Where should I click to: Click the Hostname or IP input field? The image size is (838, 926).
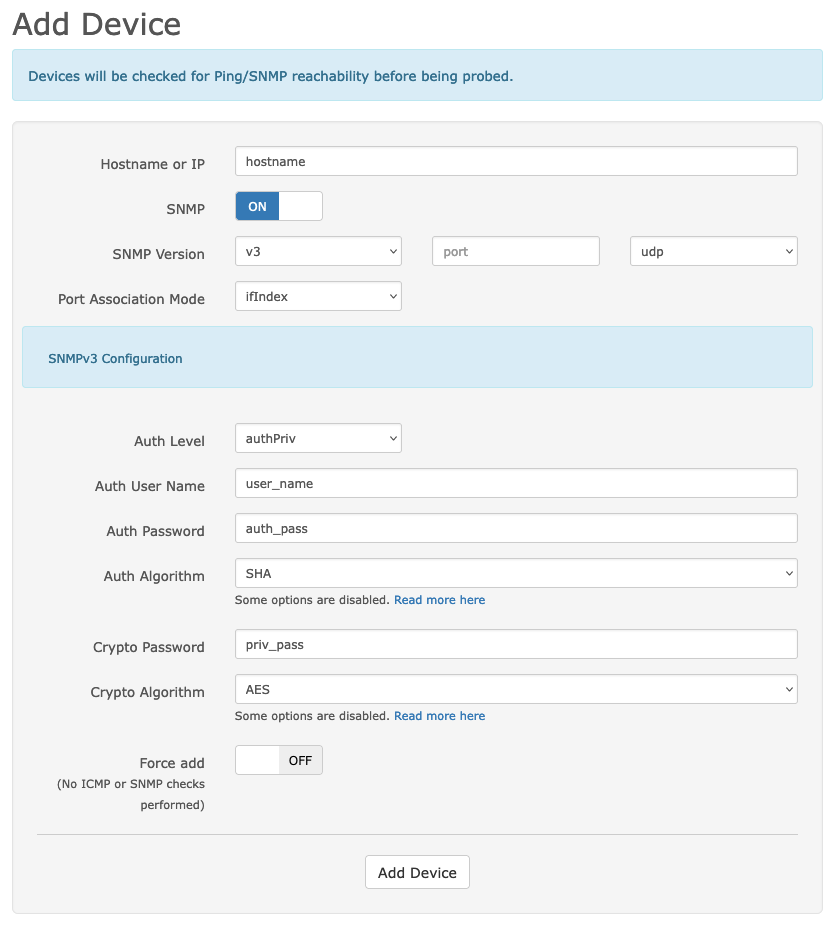(515, 161)
